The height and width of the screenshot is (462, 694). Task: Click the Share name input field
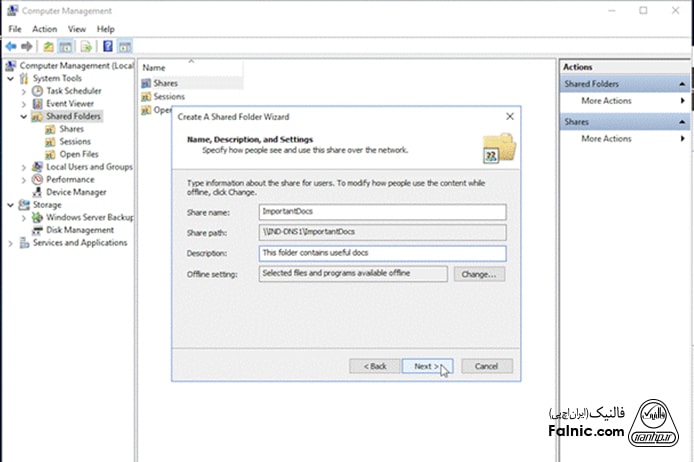pyautogui.click(x=382, y=212)
